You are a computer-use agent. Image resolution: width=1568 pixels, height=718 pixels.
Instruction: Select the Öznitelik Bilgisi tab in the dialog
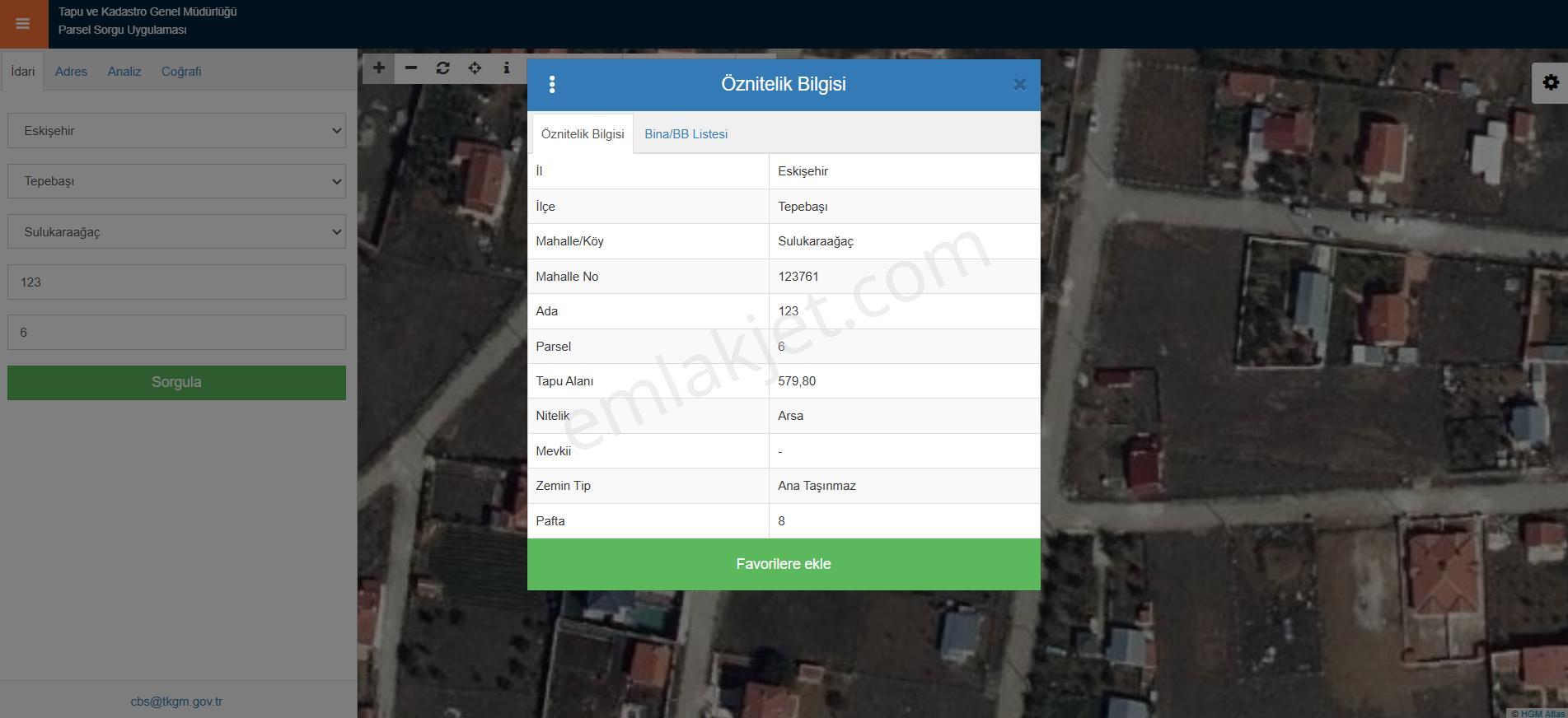click(x=583, y=134)
